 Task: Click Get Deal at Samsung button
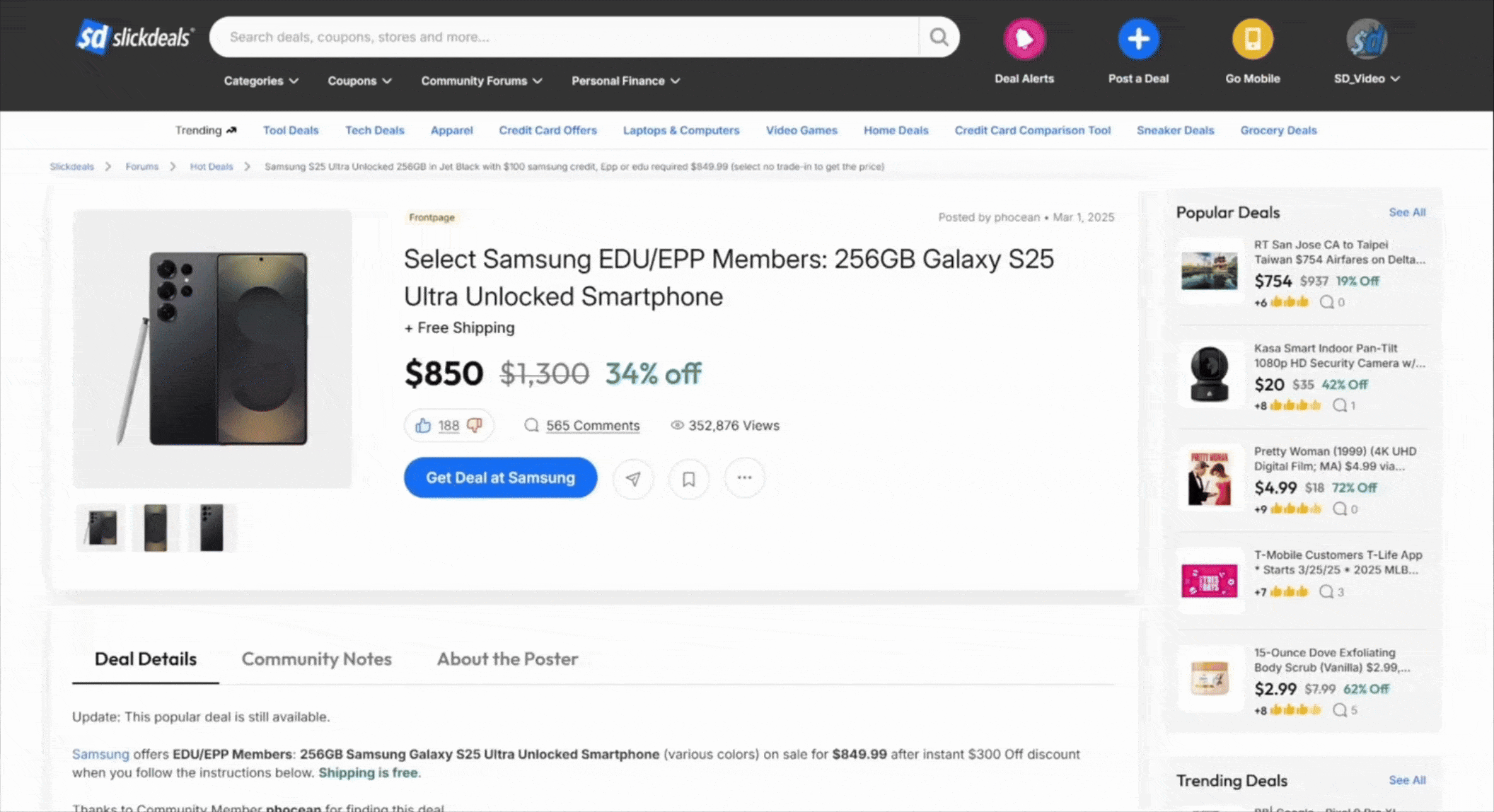point(500,477)
